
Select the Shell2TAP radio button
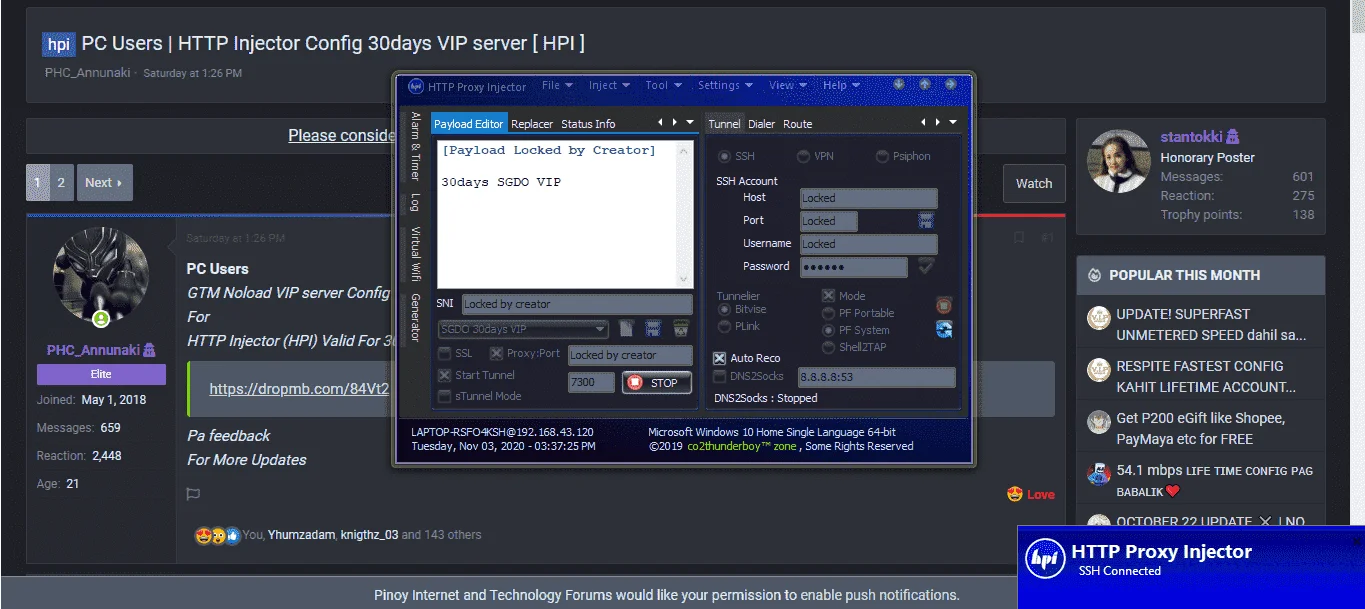point(828,347)
